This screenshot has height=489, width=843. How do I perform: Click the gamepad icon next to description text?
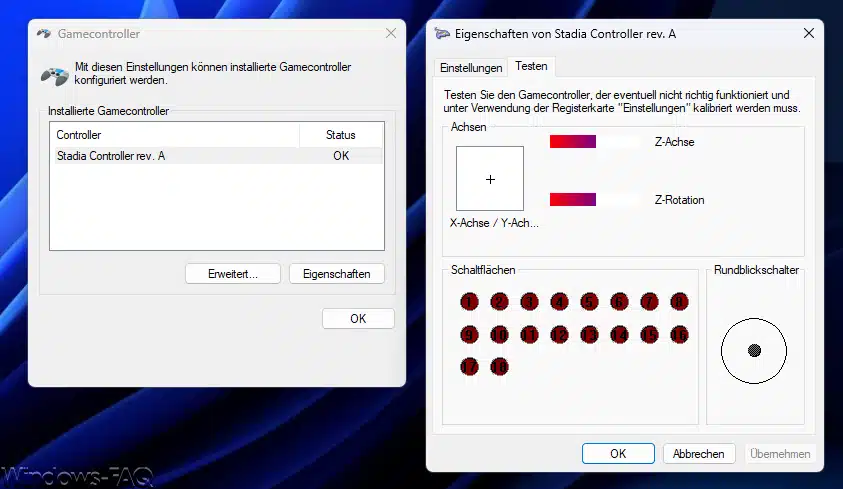(x=55, y=76)
